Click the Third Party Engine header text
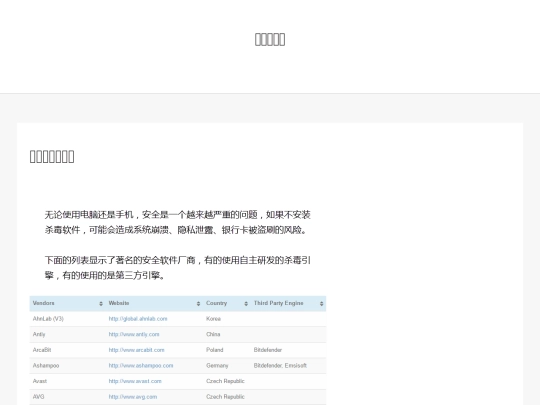The height and width of the screenshot is (405, 540). 279,303
